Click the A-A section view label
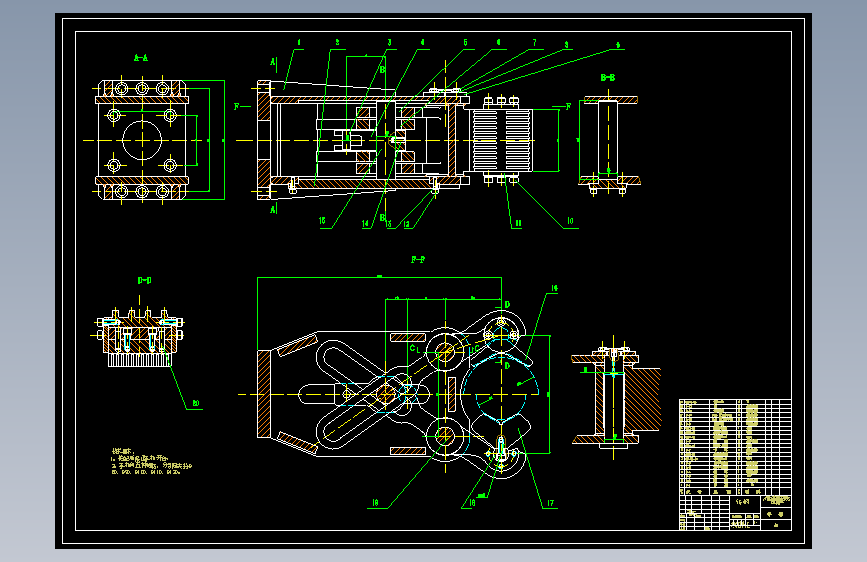Viewport: 867px width, 562px height. pyautogui.click(x=141, y=58)
